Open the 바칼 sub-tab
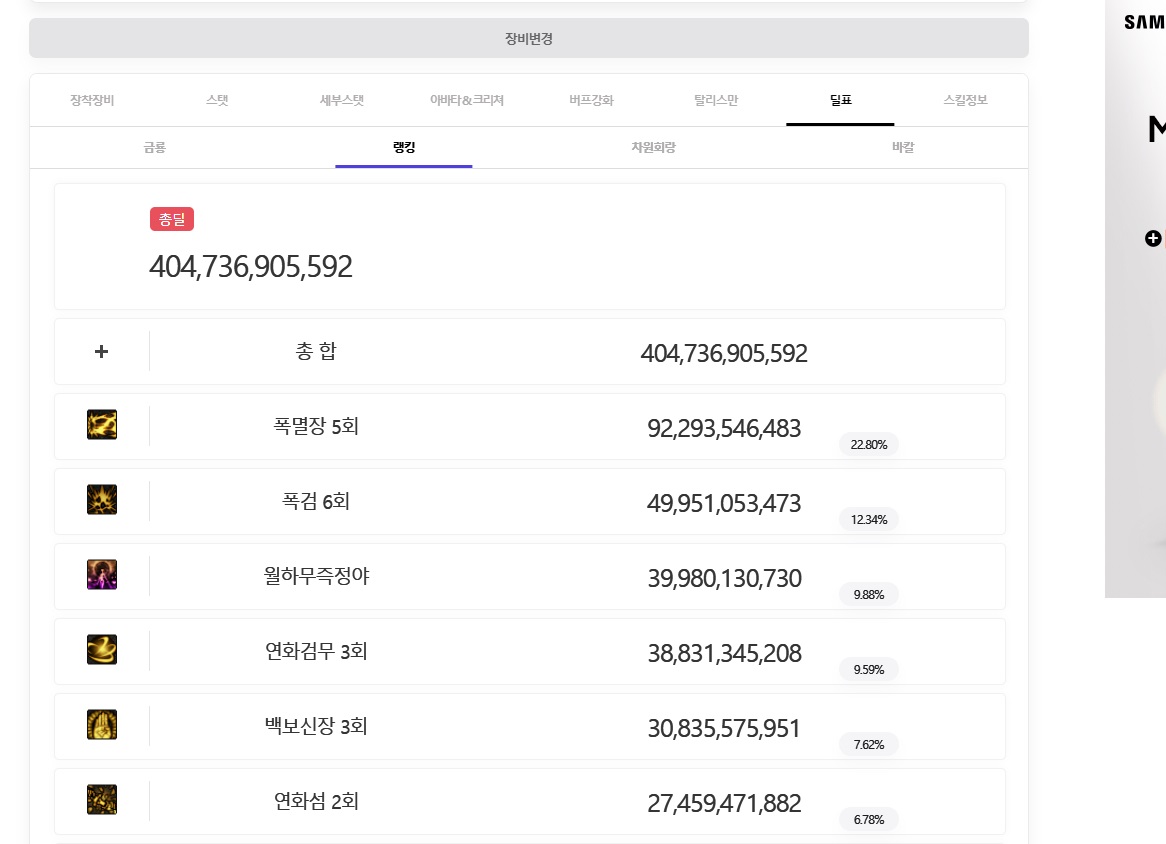The height and width of the screenshot is (844, 1166). [902, 148]
